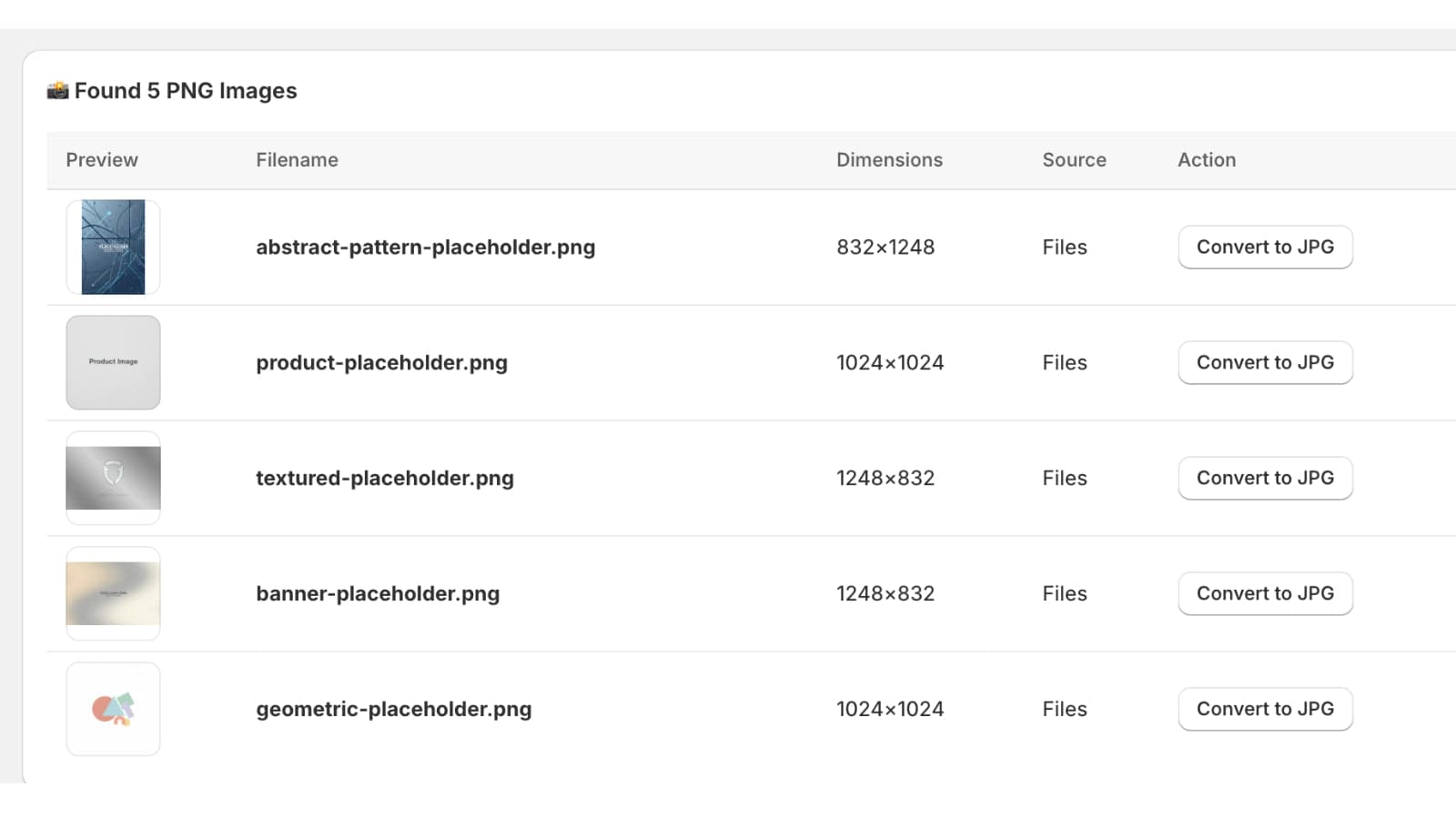Screen dimensions: 1456x819
Task: Open the banner-placeholder.png preview thumbnail
Action: point(113,593)
